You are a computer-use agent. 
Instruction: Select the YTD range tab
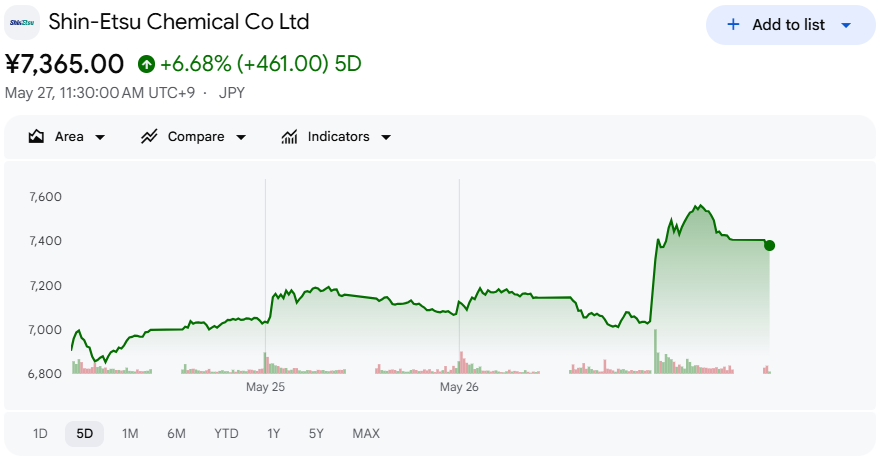[x=226, y=433]
